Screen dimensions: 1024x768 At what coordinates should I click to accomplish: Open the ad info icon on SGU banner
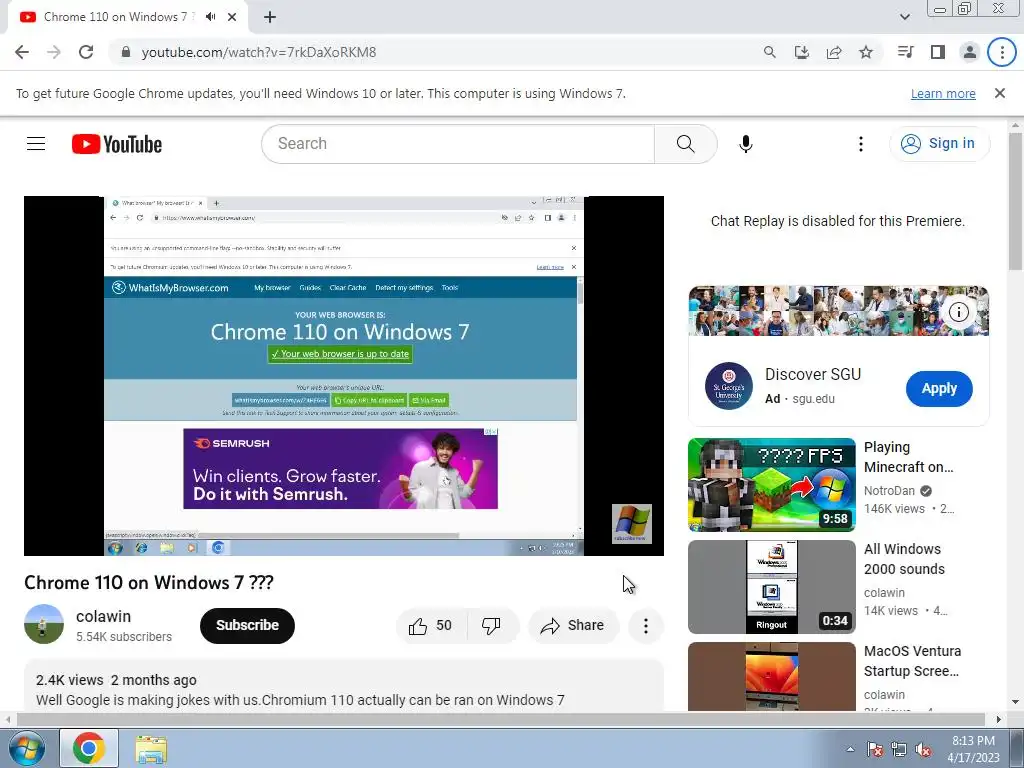(959, 312)
